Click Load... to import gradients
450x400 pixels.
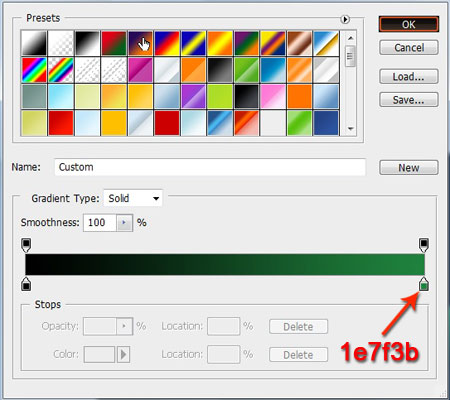(x=409, y=77)
